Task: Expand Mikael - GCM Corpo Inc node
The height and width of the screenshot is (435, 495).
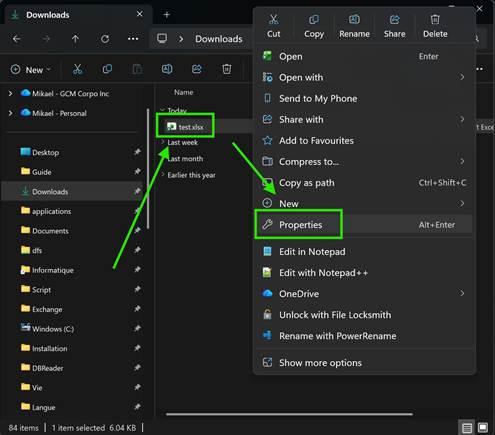Action: click(11, 93)
